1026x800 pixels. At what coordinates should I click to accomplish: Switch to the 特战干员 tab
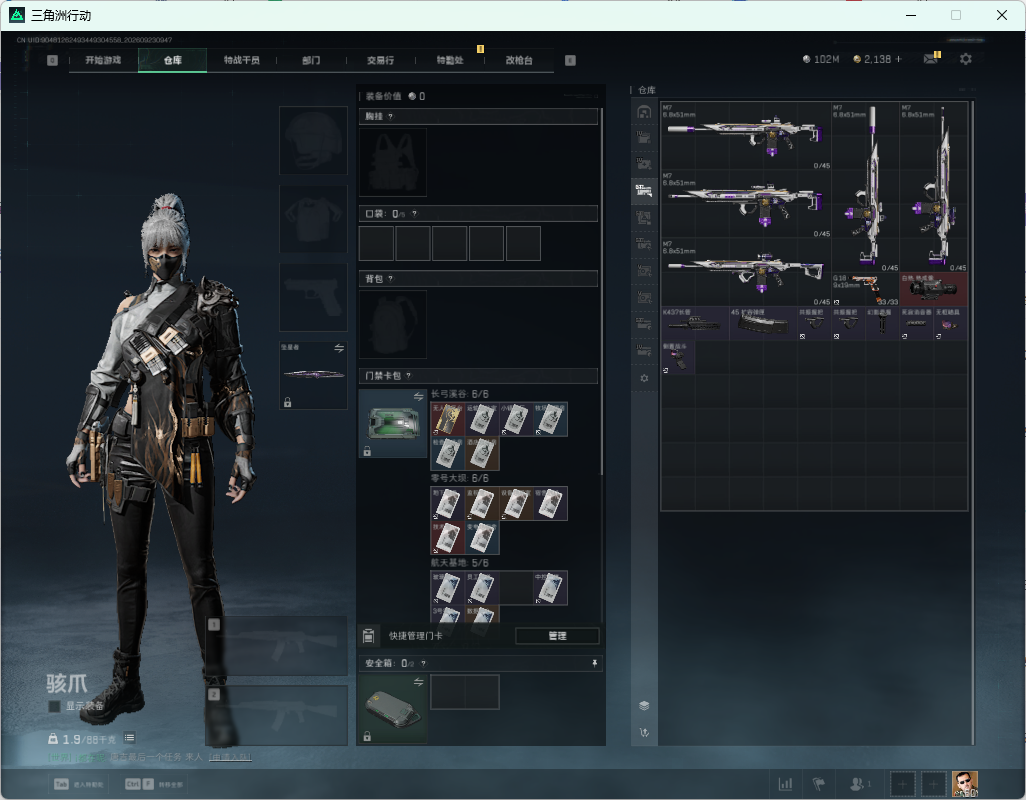[241, 60]
